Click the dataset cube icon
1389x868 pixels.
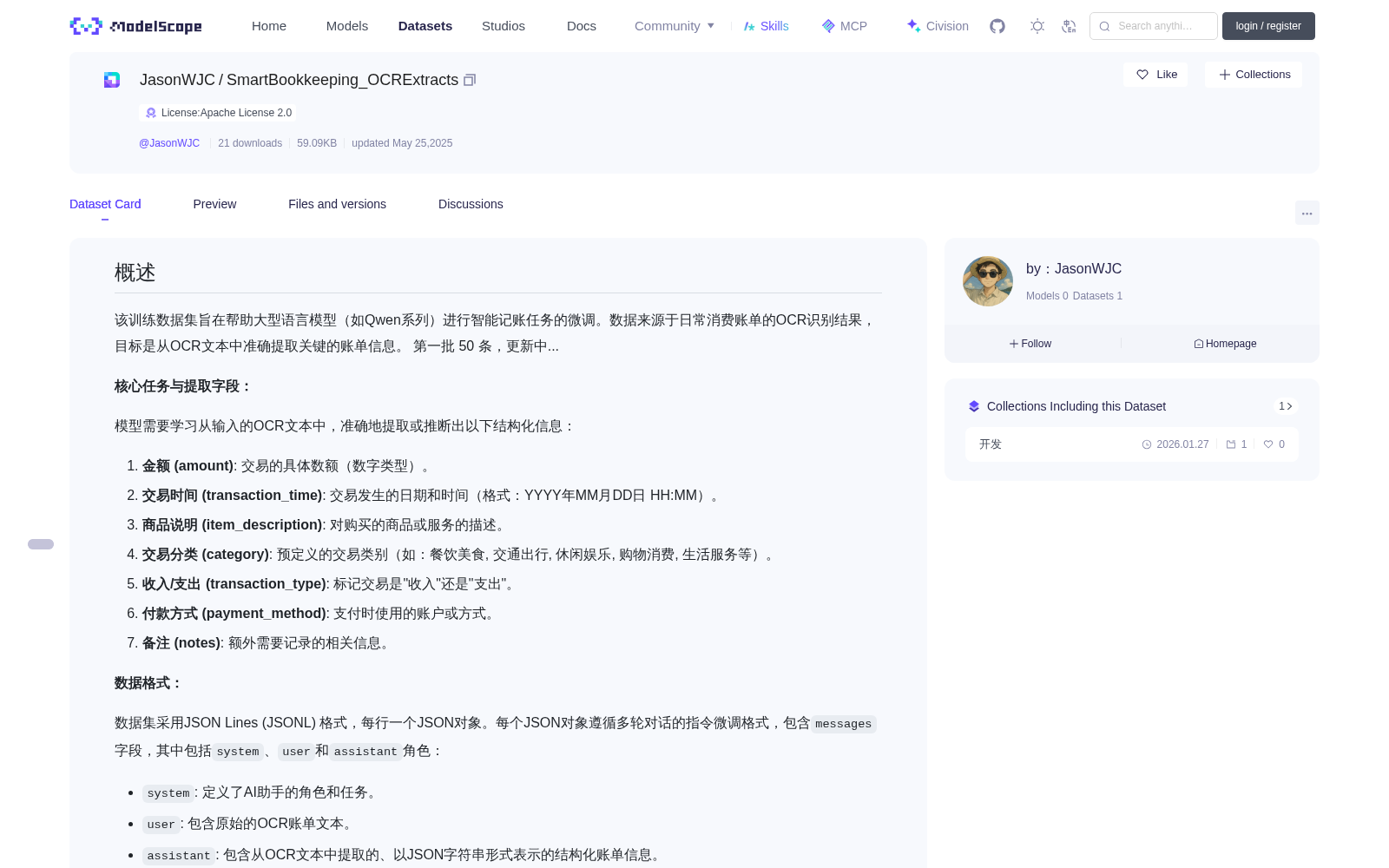tap(112, 80)
